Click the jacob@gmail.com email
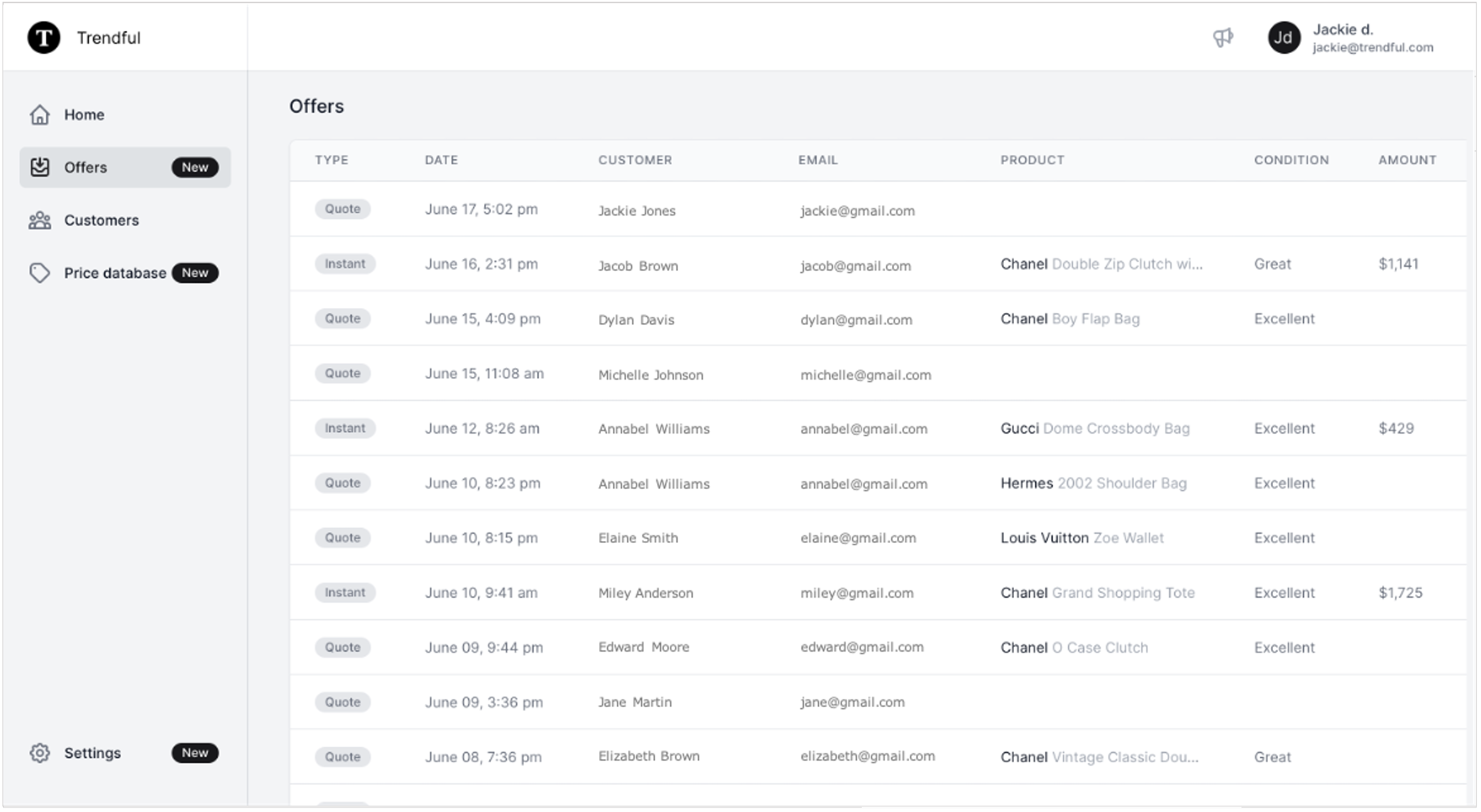 coord(855,265)
